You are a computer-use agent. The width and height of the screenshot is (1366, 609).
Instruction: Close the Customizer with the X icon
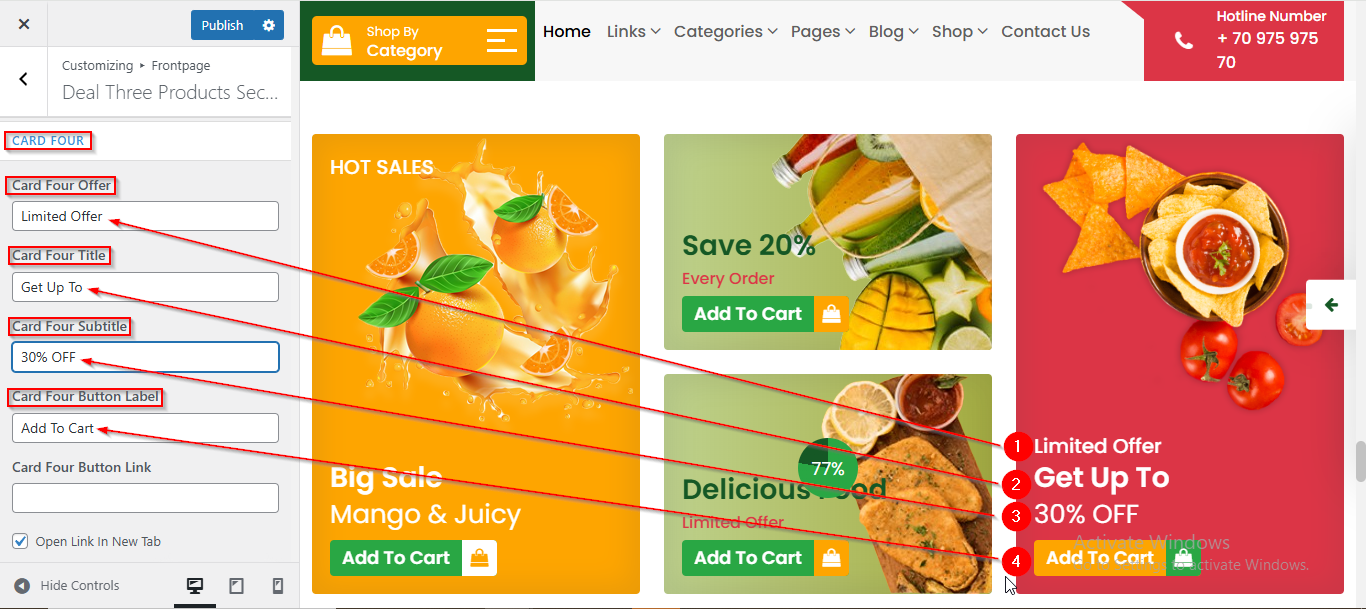24,24
